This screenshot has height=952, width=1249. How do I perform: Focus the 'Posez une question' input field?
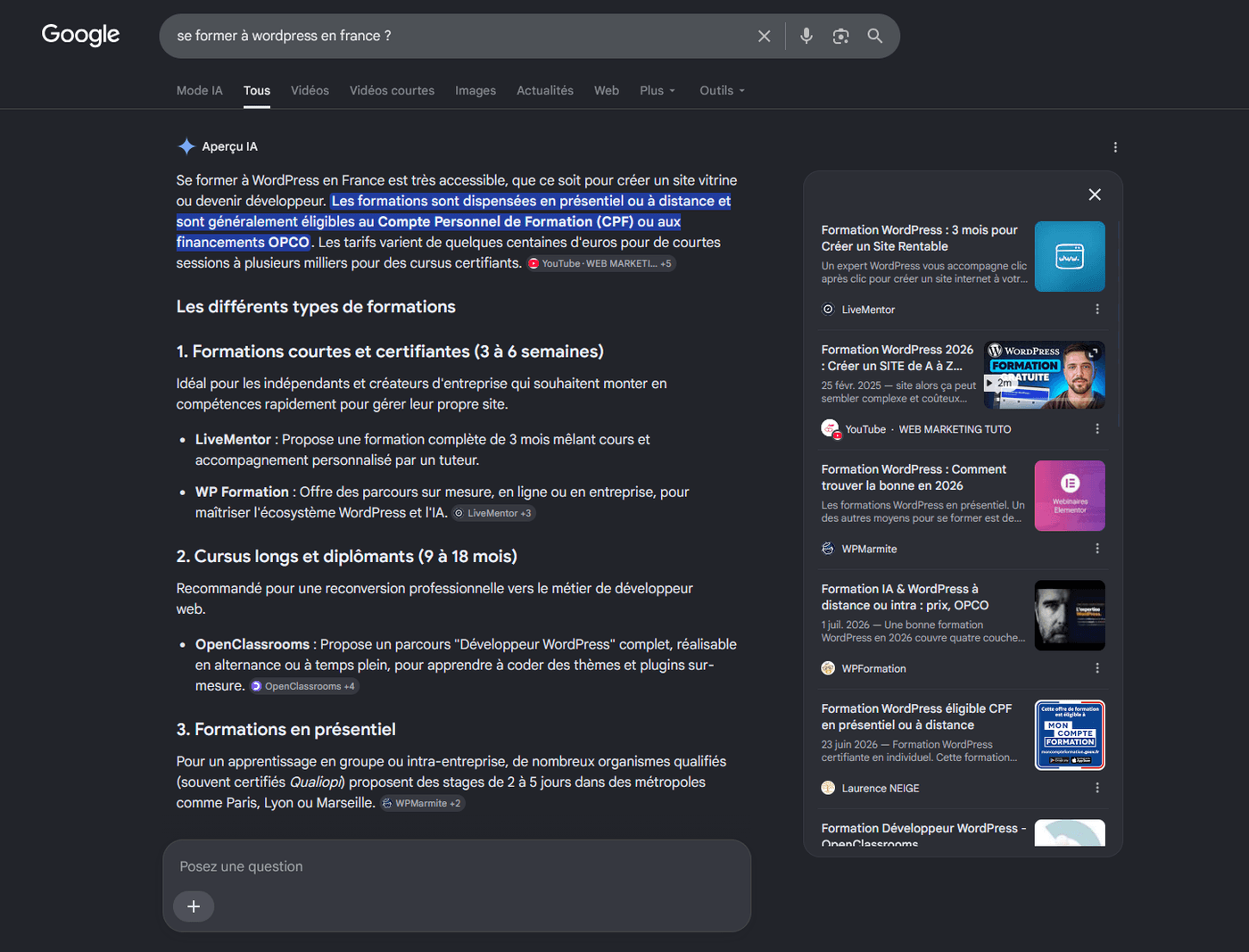(x=457, y=866)
